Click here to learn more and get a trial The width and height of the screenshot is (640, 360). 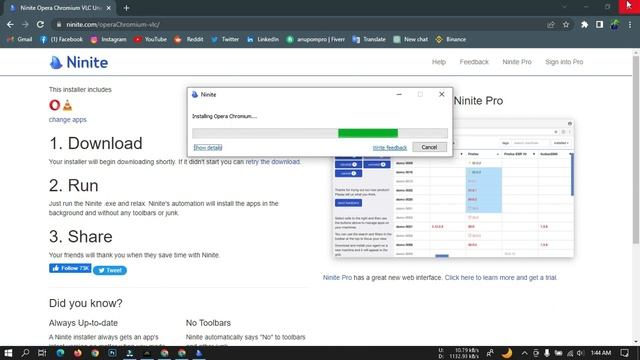(x=501, y=278)
